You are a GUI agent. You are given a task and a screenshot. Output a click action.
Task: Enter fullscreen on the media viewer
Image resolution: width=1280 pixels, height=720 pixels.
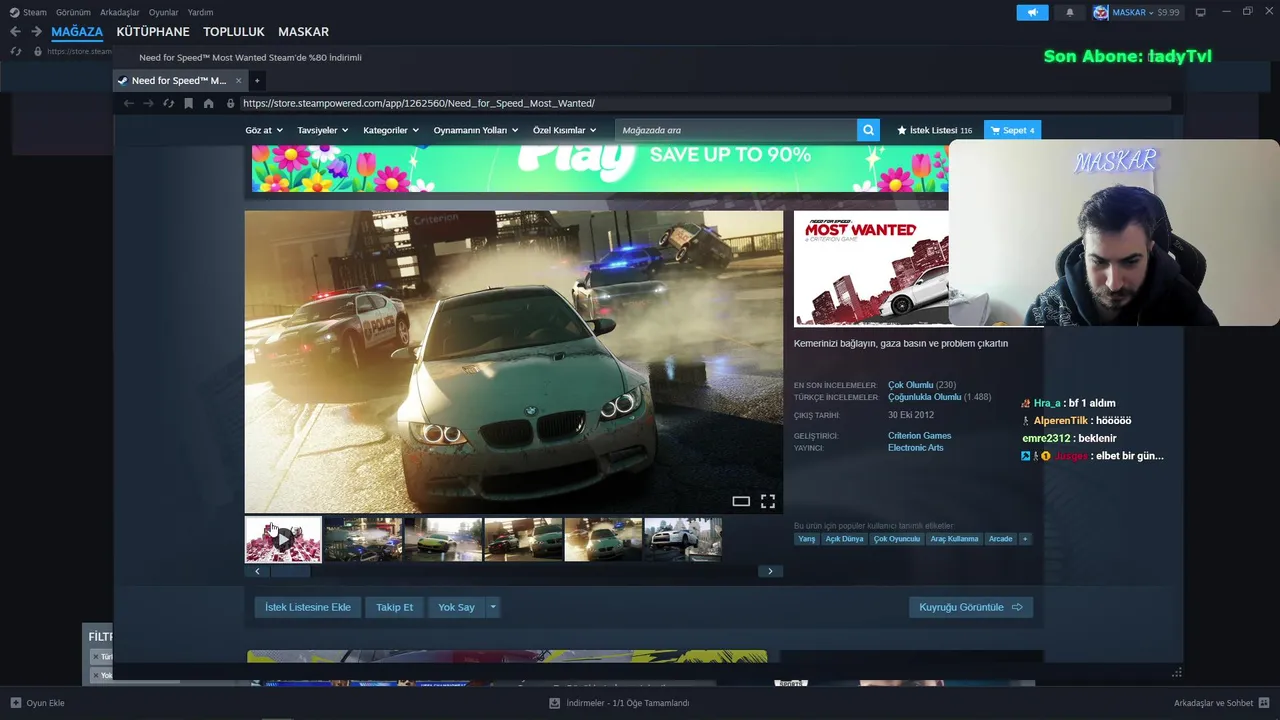[768, 501]
